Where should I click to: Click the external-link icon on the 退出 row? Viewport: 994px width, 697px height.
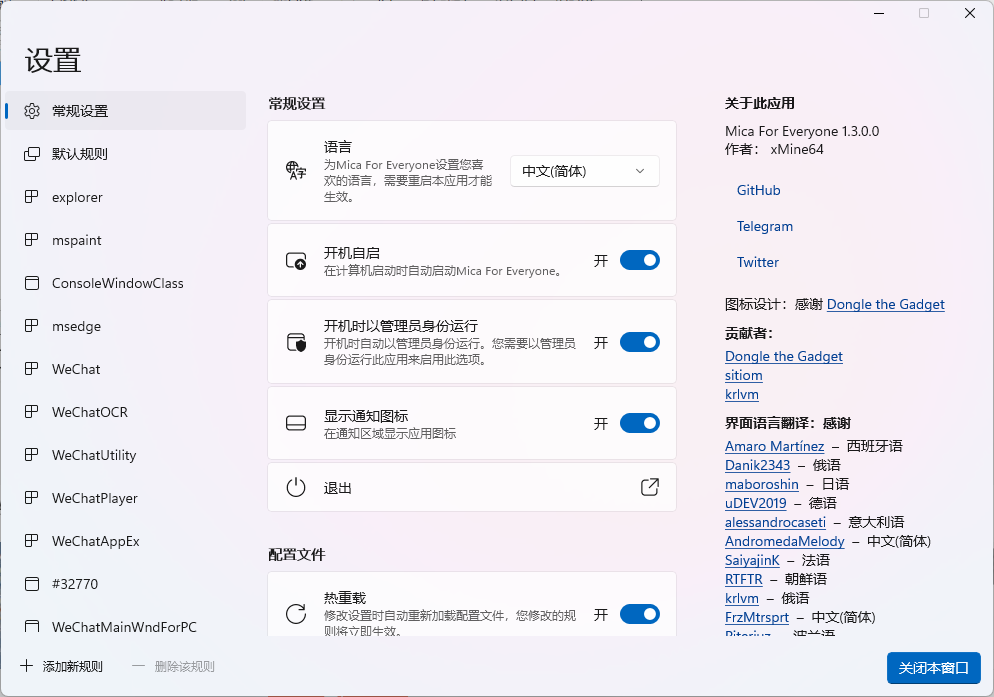pyautogui.click(x=650, y=487)
